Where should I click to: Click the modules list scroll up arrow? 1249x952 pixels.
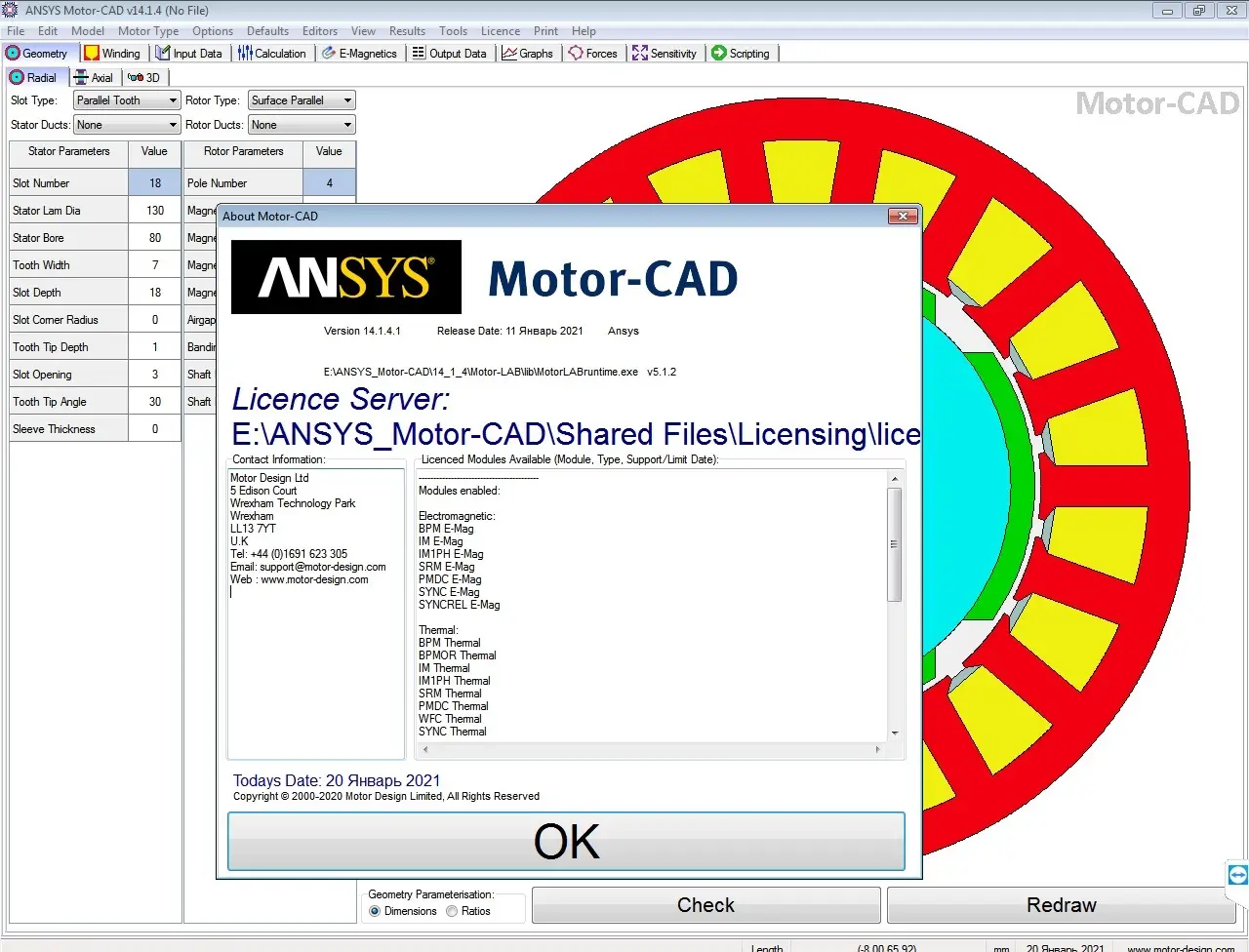point(894,479)
